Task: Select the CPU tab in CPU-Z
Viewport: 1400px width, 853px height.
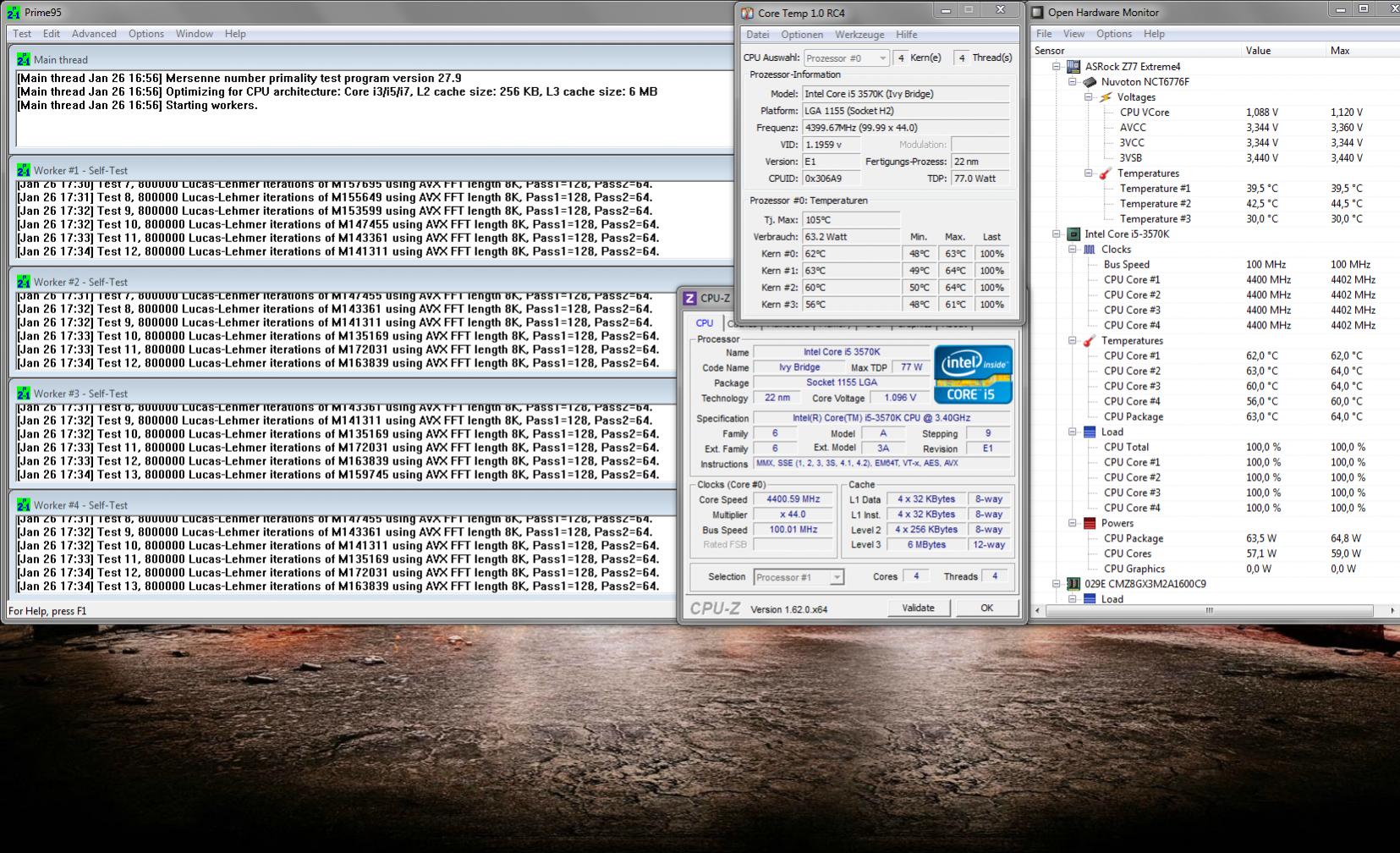Action: click(705, 323)
